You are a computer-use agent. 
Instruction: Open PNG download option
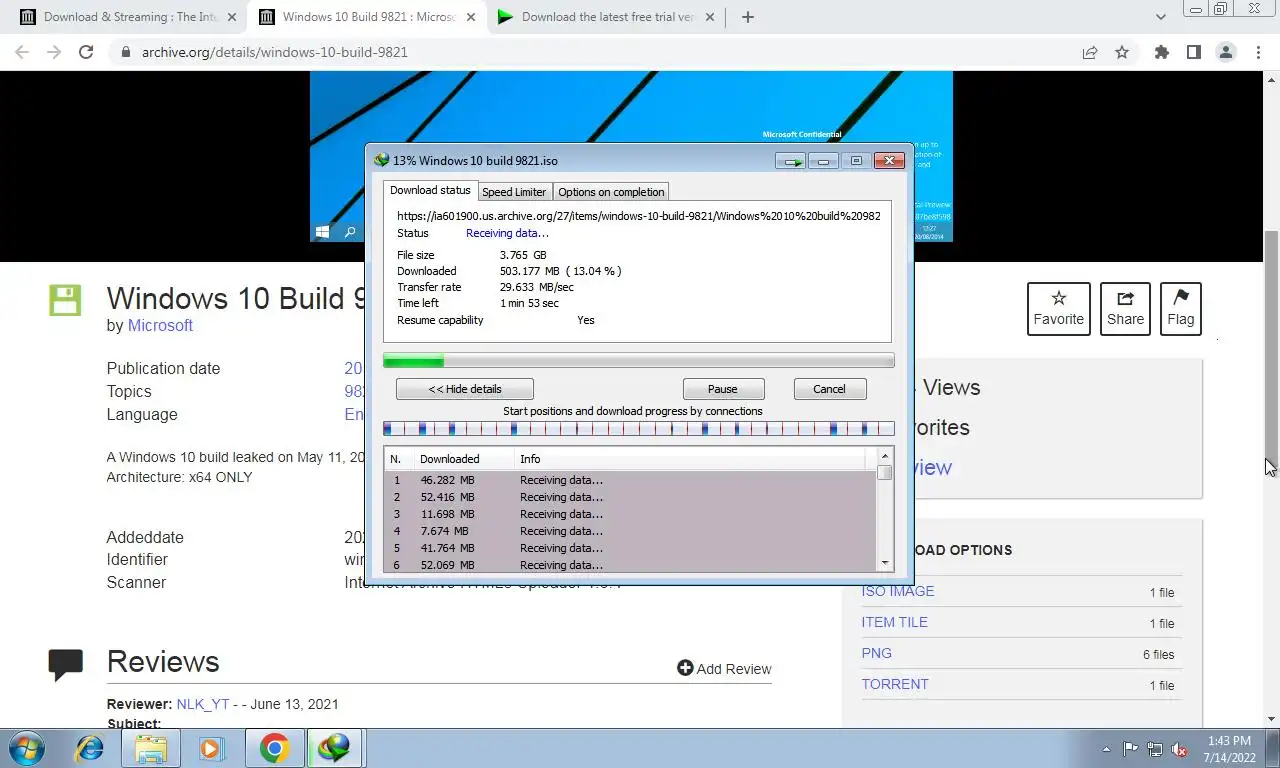click(877, 653)
